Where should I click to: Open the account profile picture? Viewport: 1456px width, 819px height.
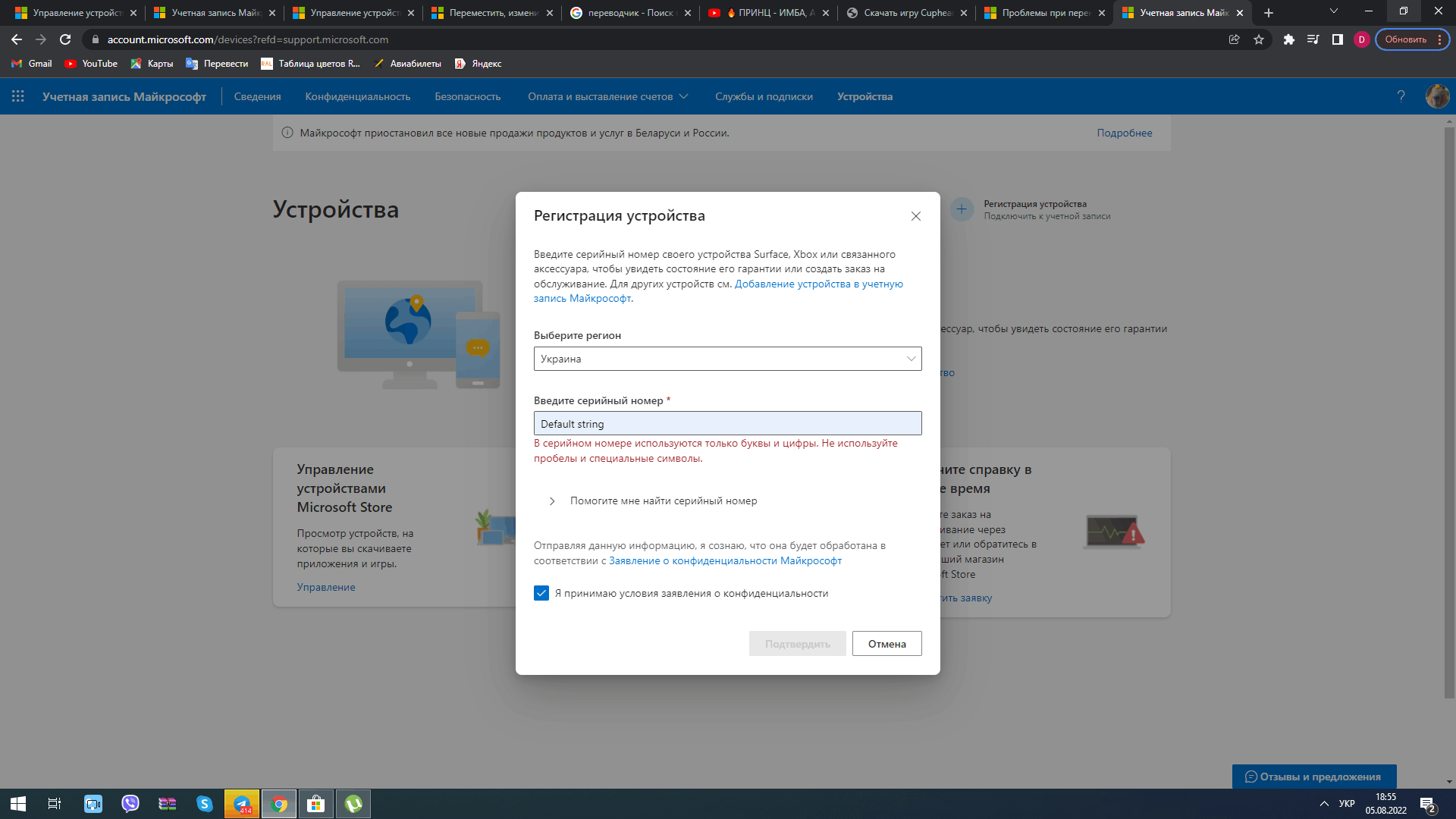(x=1437, y=96)
